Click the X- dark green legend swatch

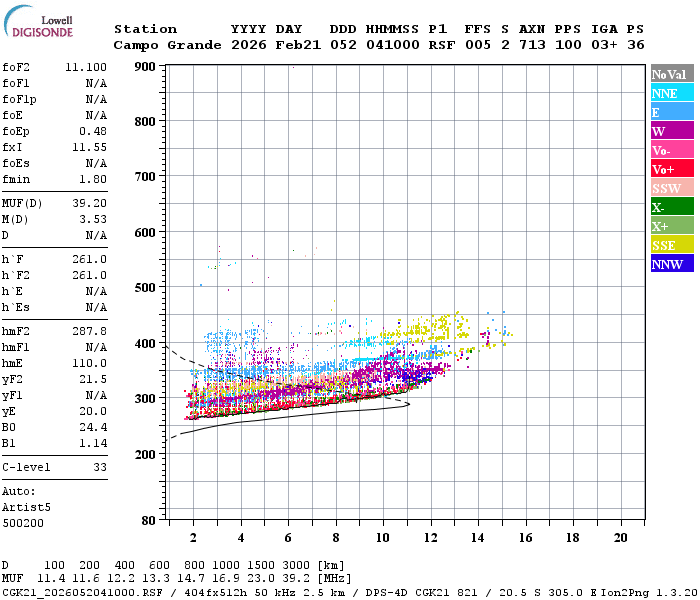pos(672,206)
